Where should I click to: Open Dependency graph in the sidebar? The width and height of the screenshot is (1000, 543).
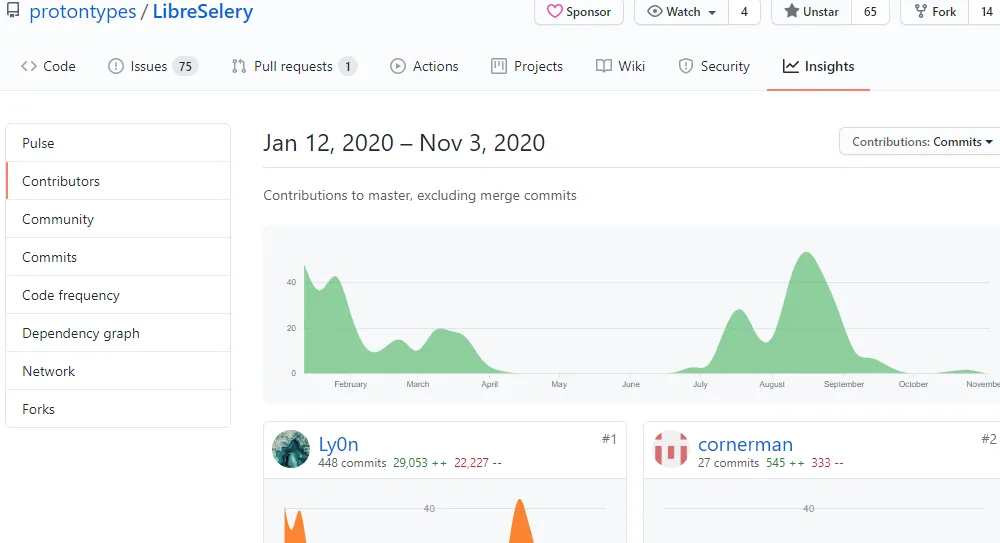coord(118,333)
